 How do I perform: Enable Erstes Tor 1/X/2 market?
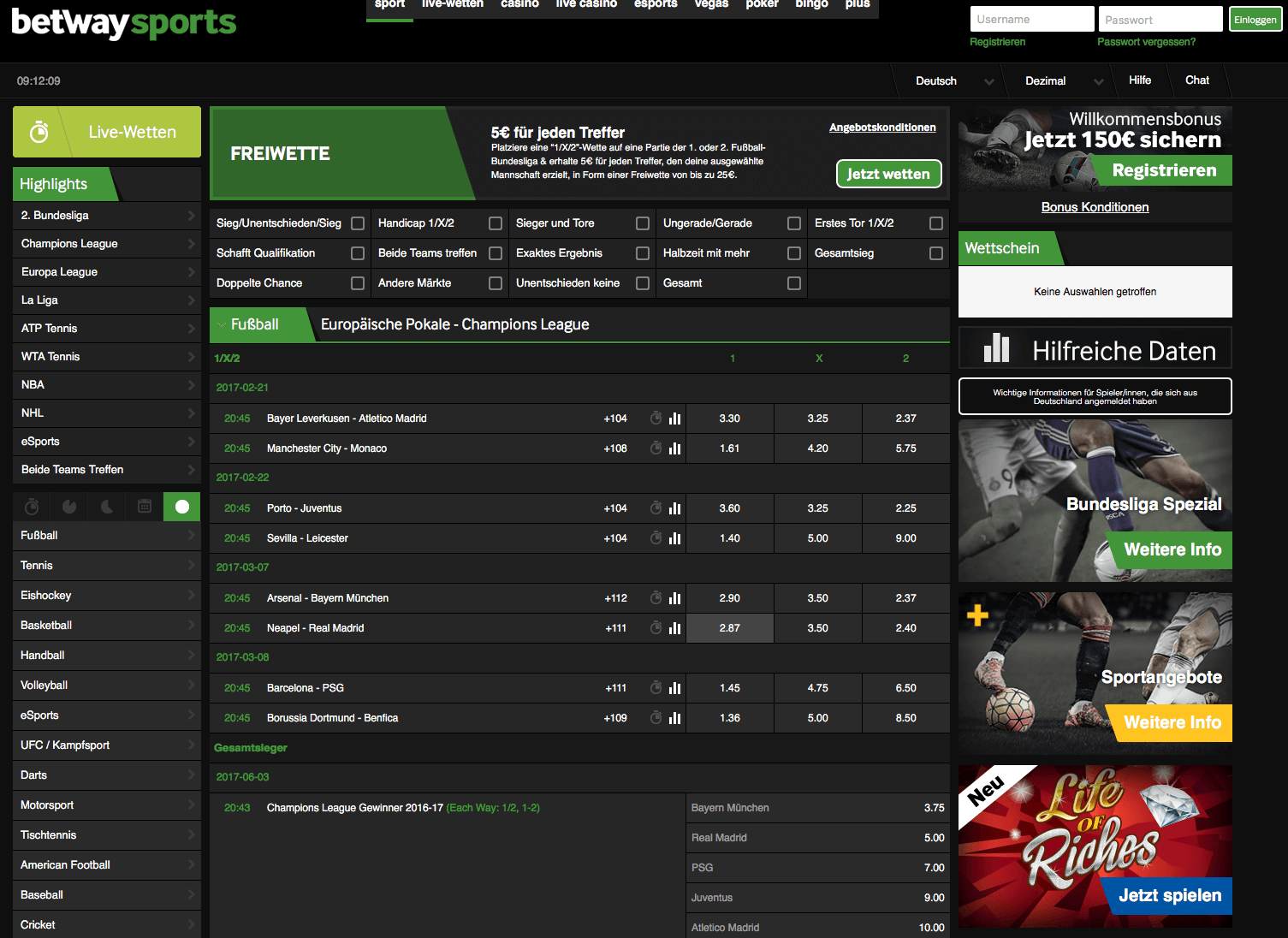[936, 223]
